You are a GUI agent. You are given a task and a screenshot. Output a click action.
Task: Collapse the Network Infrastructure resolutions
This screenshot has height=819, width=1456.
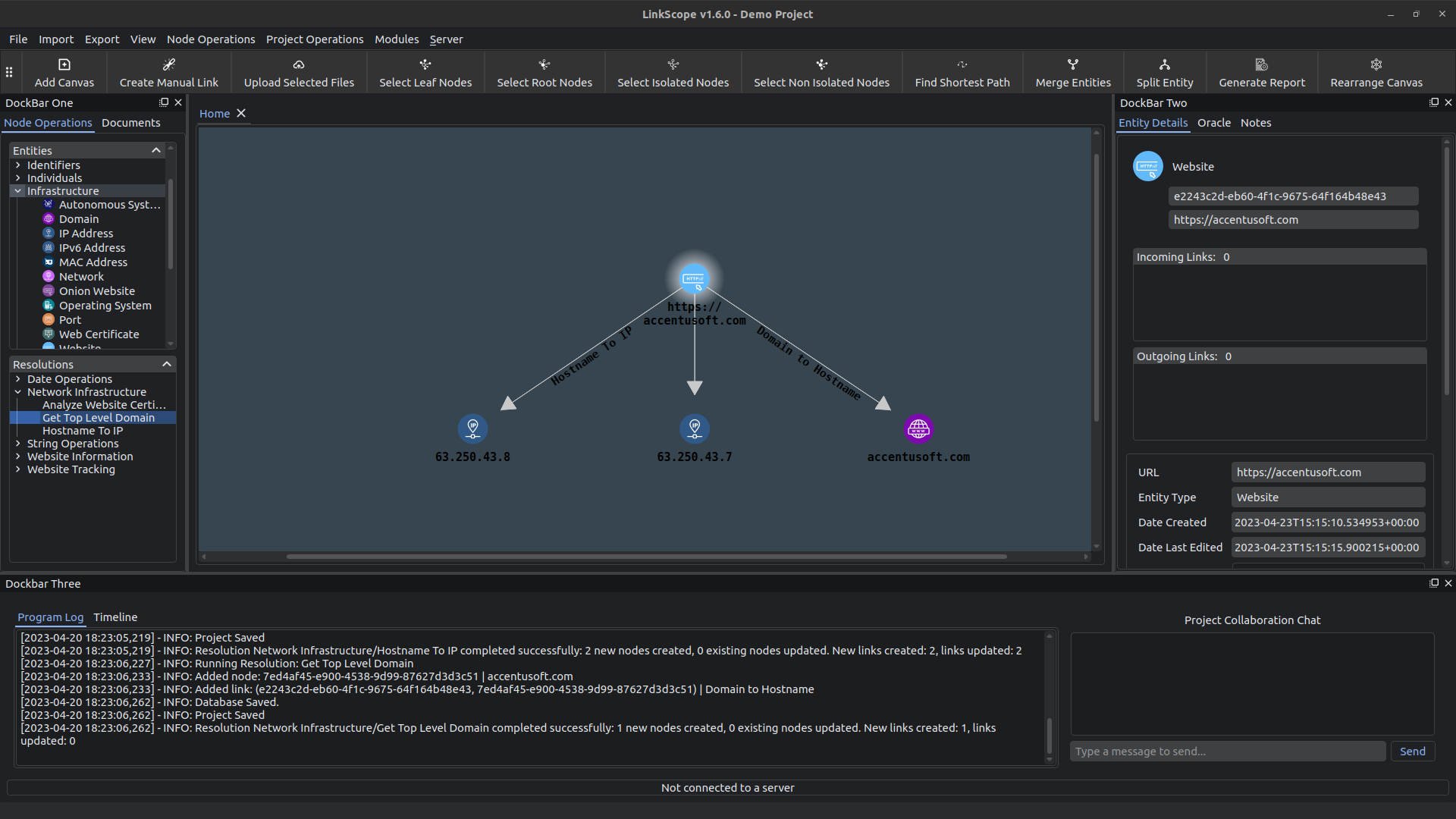click(x=18, y=392)
